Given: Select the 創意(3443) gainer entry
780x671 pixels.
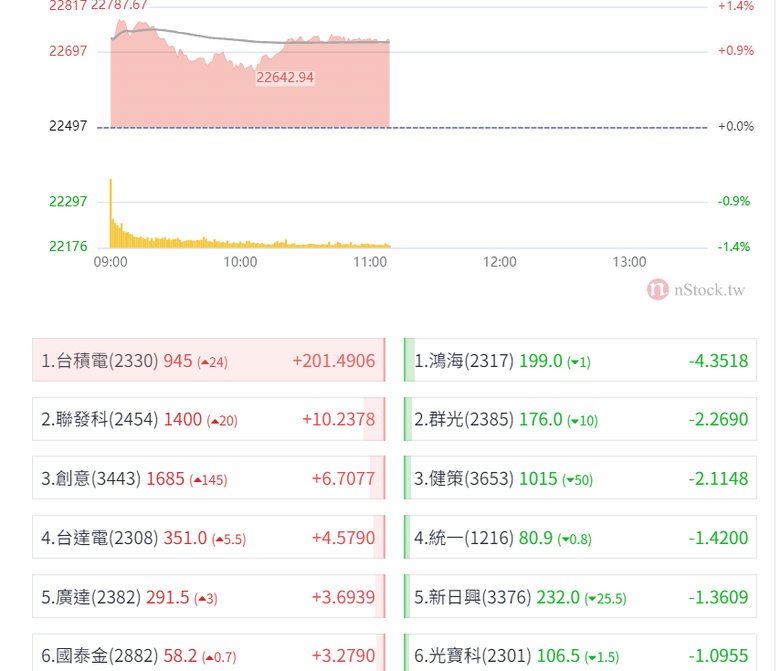Looking at the screenshot, I should click(209, 478).
